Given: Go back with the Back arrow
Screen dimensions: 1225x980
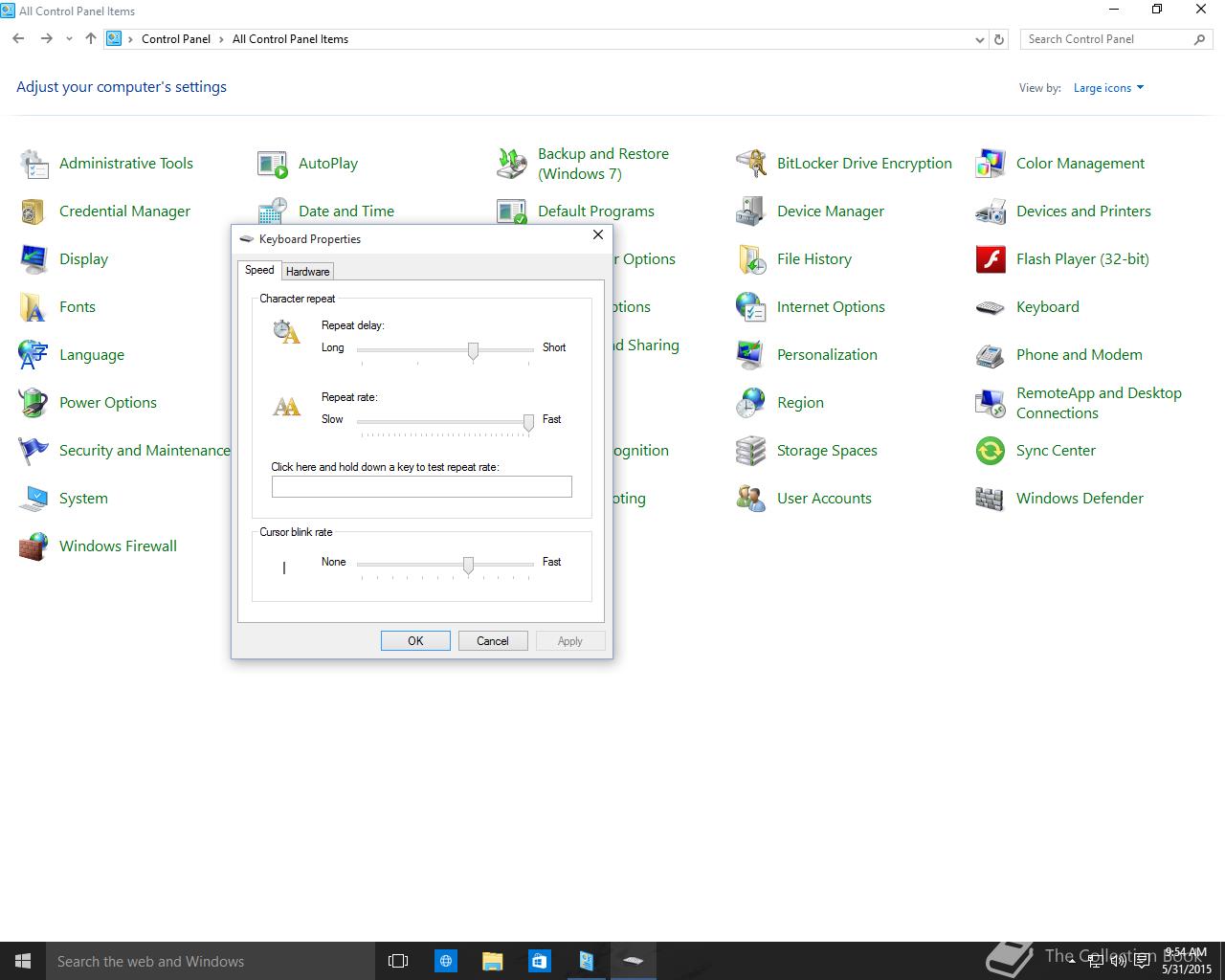Looking at the screenshot, I should click(18, 39).
